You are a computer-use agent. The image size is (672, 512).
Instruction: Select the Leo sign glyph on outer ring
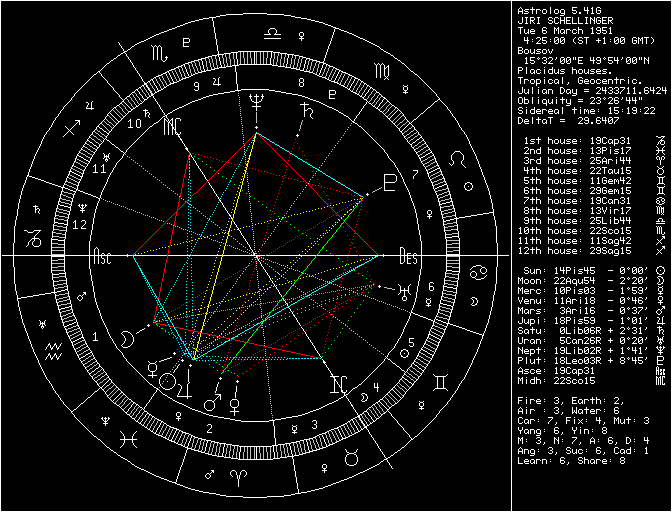coord(457,159)
